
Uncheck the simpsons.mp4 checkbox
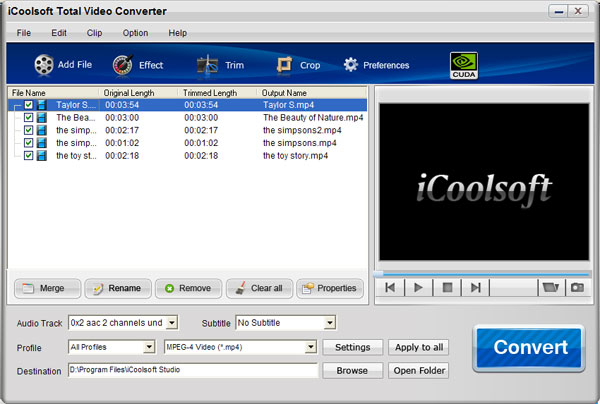[x=28, y=142]
